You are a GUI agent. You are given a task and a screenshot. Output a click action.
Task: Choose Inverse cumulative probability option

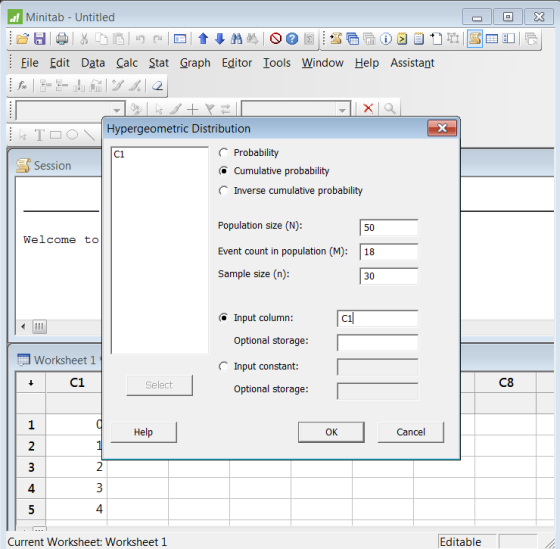click(x=224, y=191)
